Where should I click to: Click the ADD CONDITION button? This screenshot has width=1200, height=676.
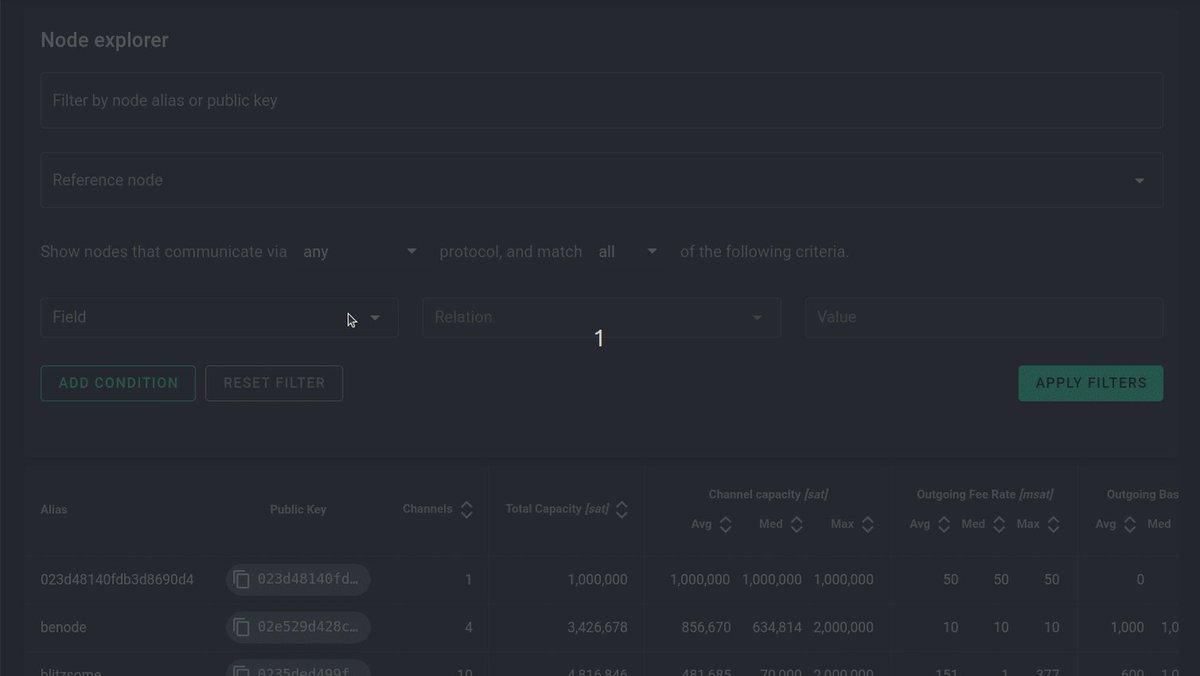click(117, 383)
